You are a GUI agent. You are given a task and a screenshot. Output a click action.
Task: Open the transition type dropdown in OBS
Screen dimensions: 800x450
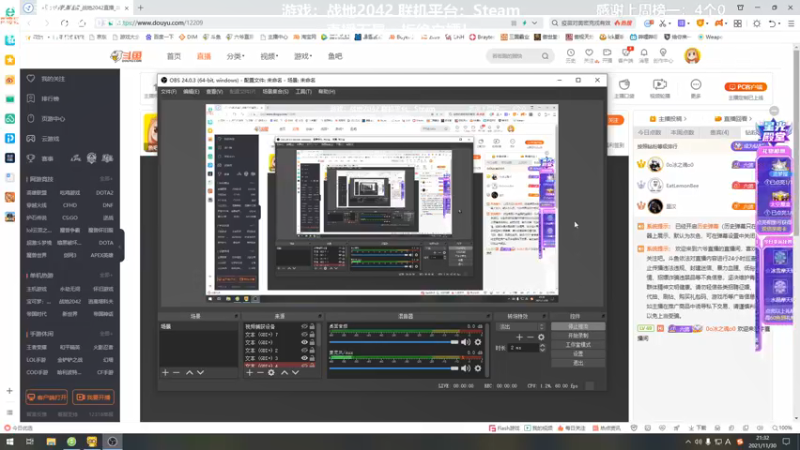pos(520,327)
